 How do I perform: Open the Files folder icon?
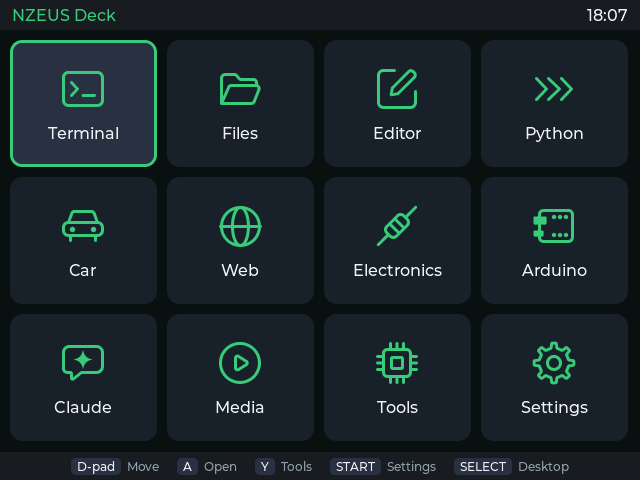click(240, 89)
